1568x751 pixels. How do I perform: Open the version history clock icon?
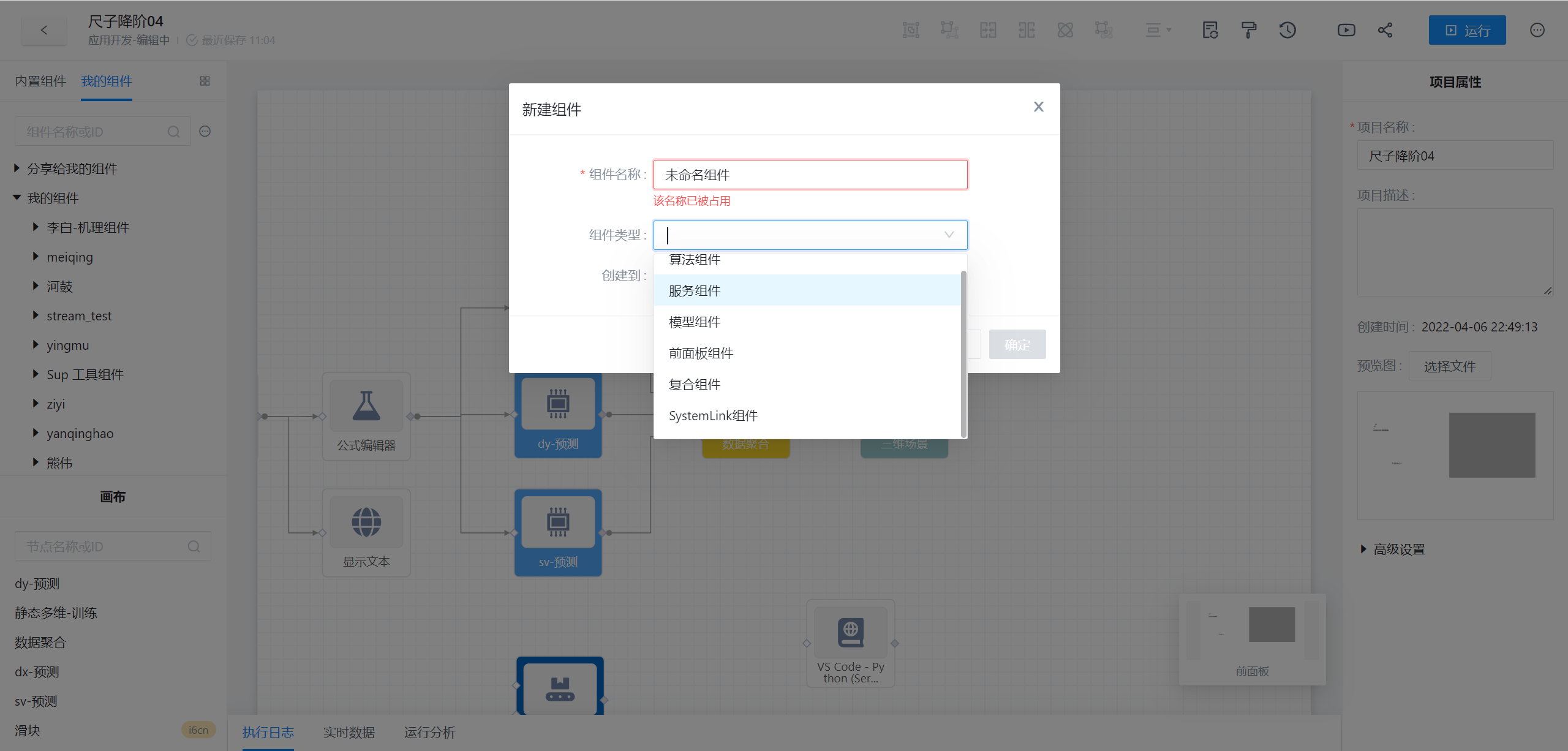coord(1287,30)
